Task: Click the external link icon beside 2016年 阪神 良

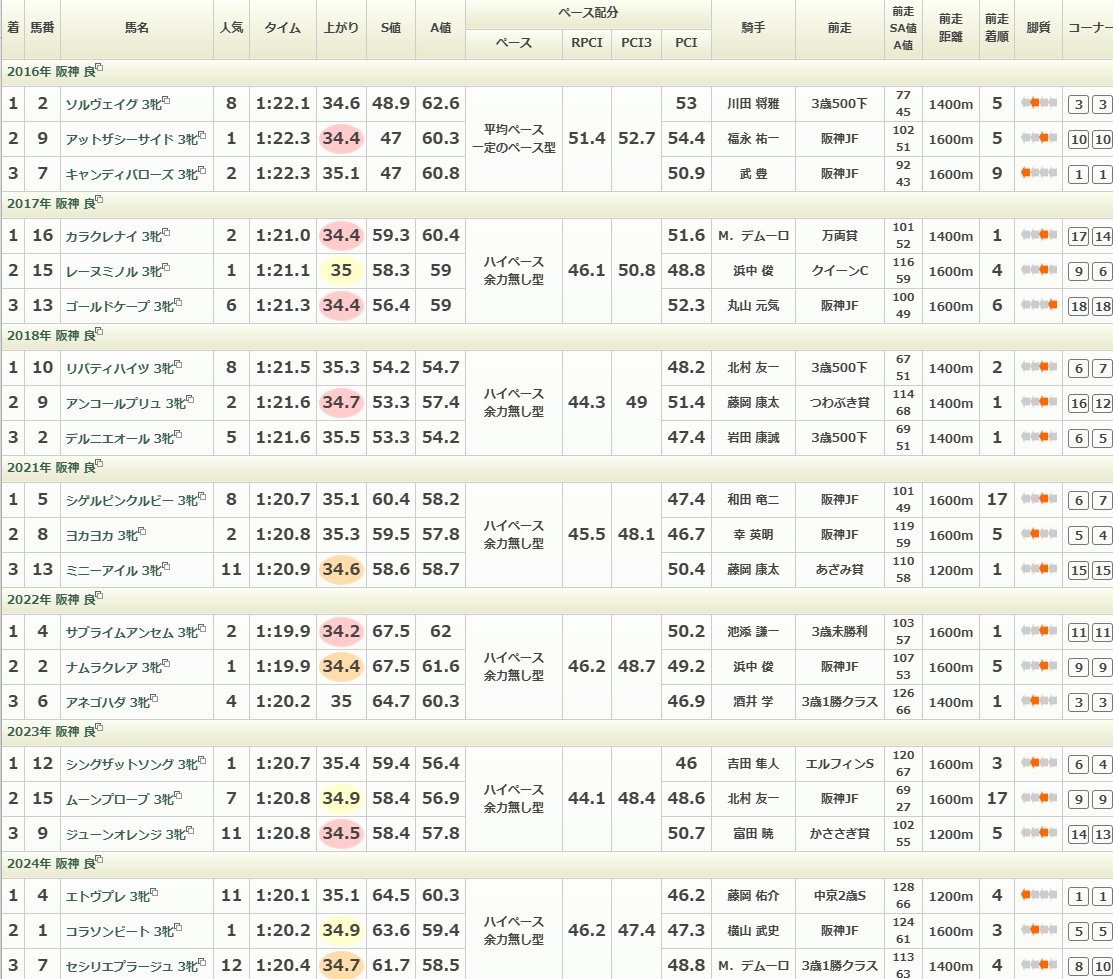Action: click(99, 69)
